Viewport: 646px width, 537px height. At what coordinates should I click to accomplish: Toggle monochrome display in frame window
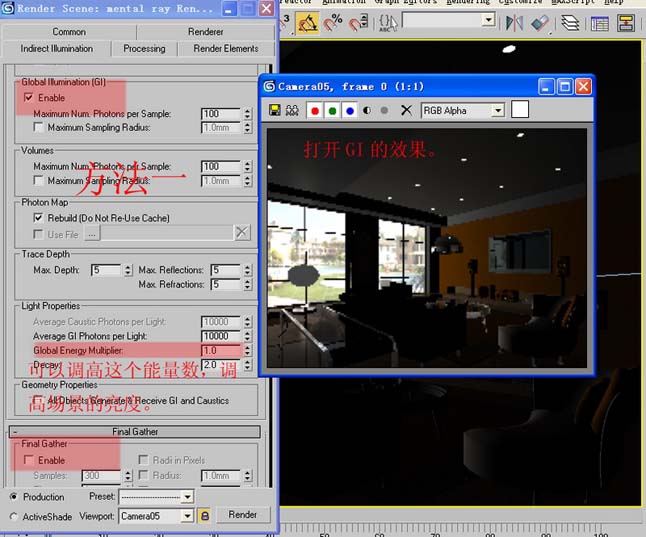pos(384,110)
